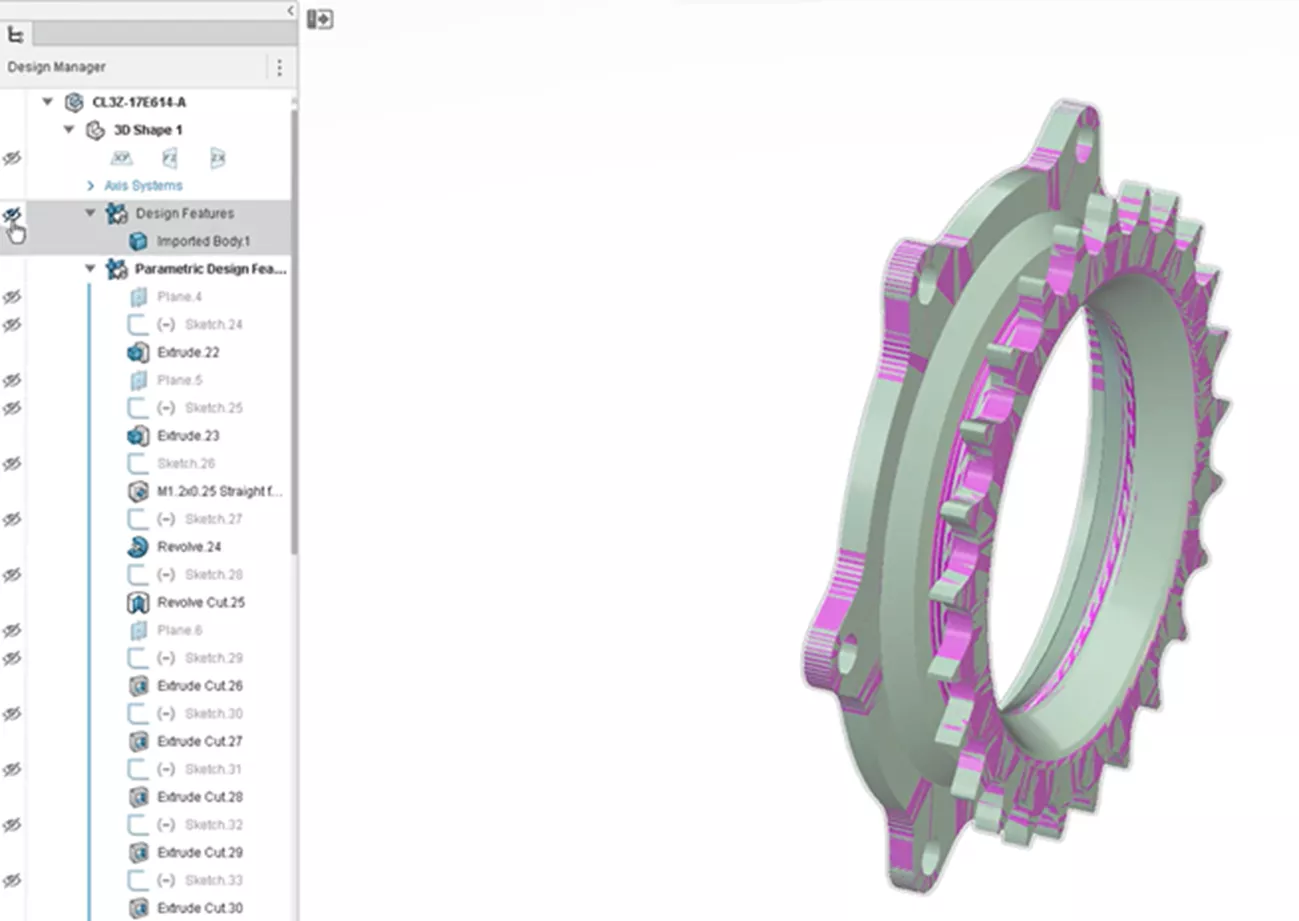Toggle the eye icon next to Sketch.24

click(x=13, y=324)
